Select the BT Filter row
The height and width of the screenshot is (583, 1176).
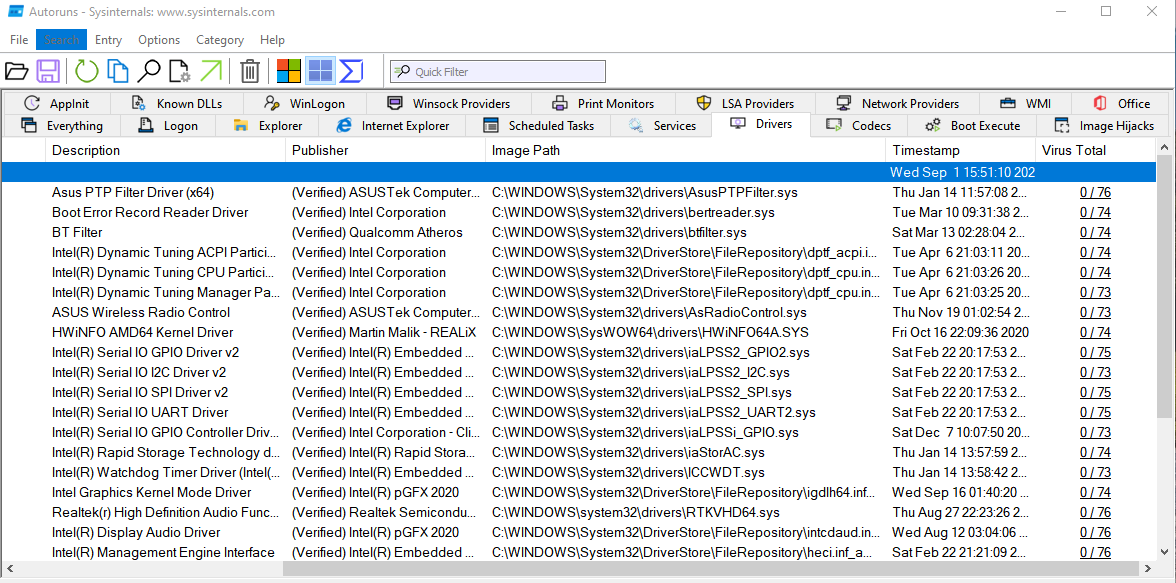578,233
